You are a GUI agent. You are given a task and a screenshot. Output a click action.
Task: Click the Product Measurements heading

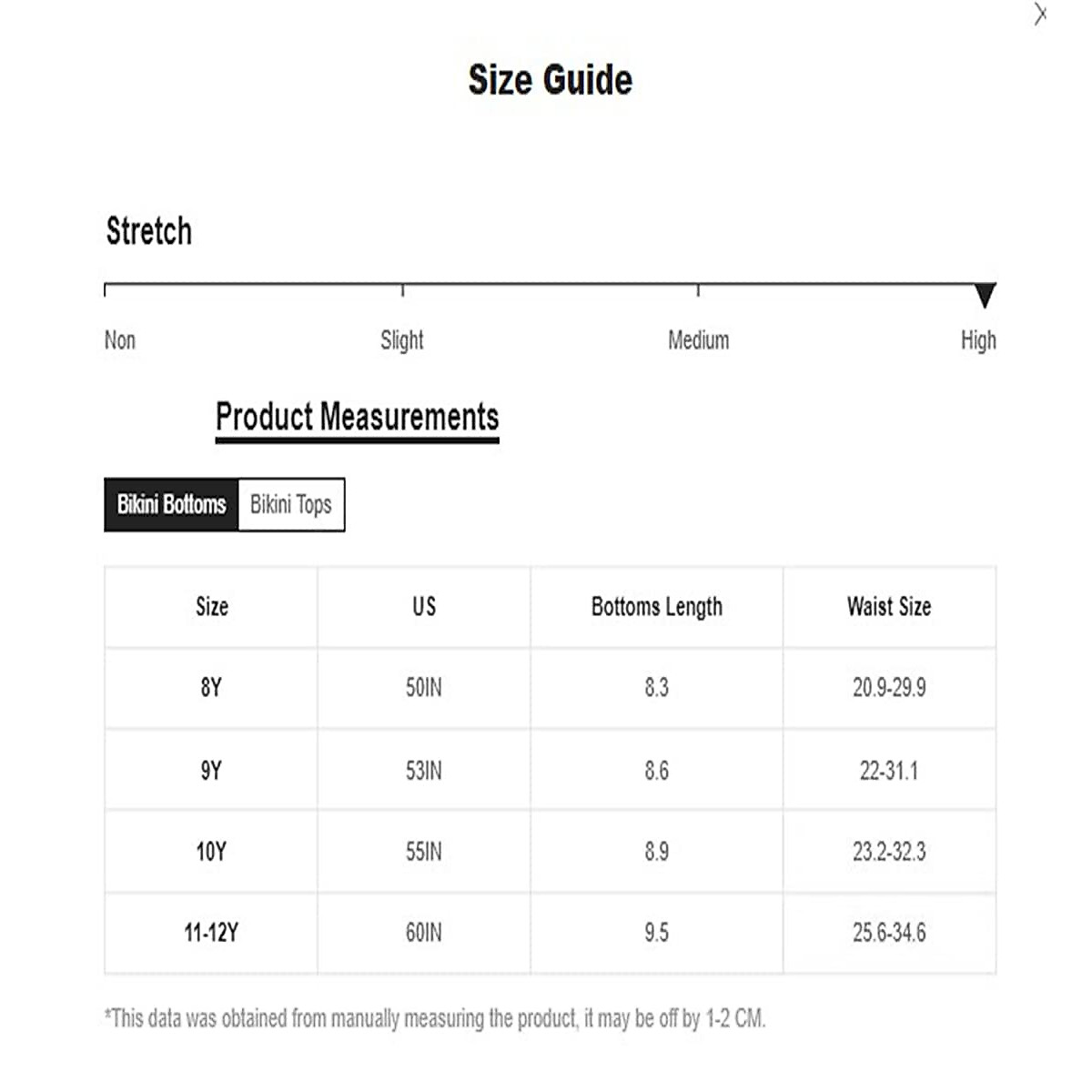(357, 417)
